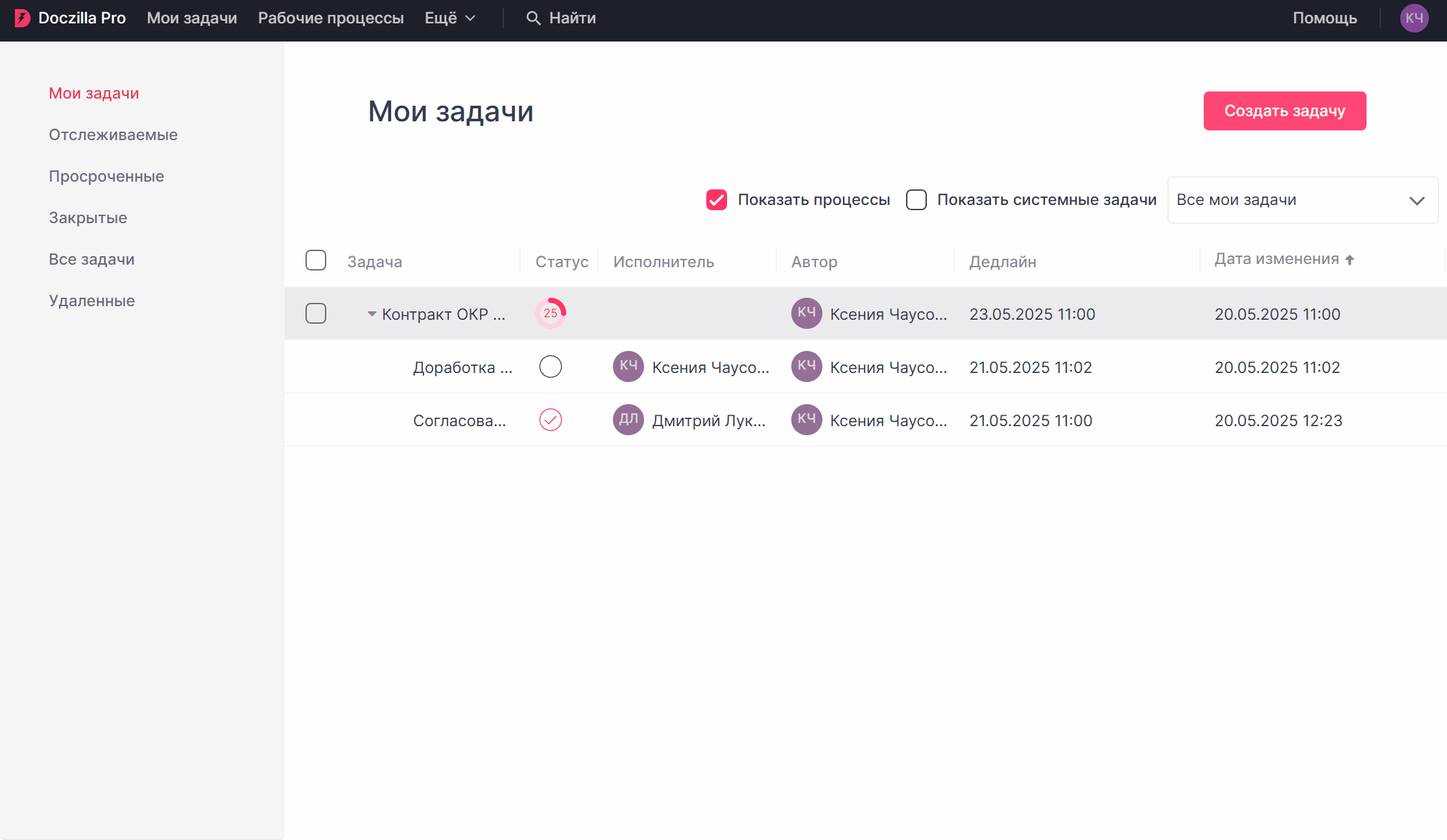Image resolution: width=1447 pixels, height=840 pixels.
Task: Open Просроченные tasks in sidebar
Action: tap(106, 176)
